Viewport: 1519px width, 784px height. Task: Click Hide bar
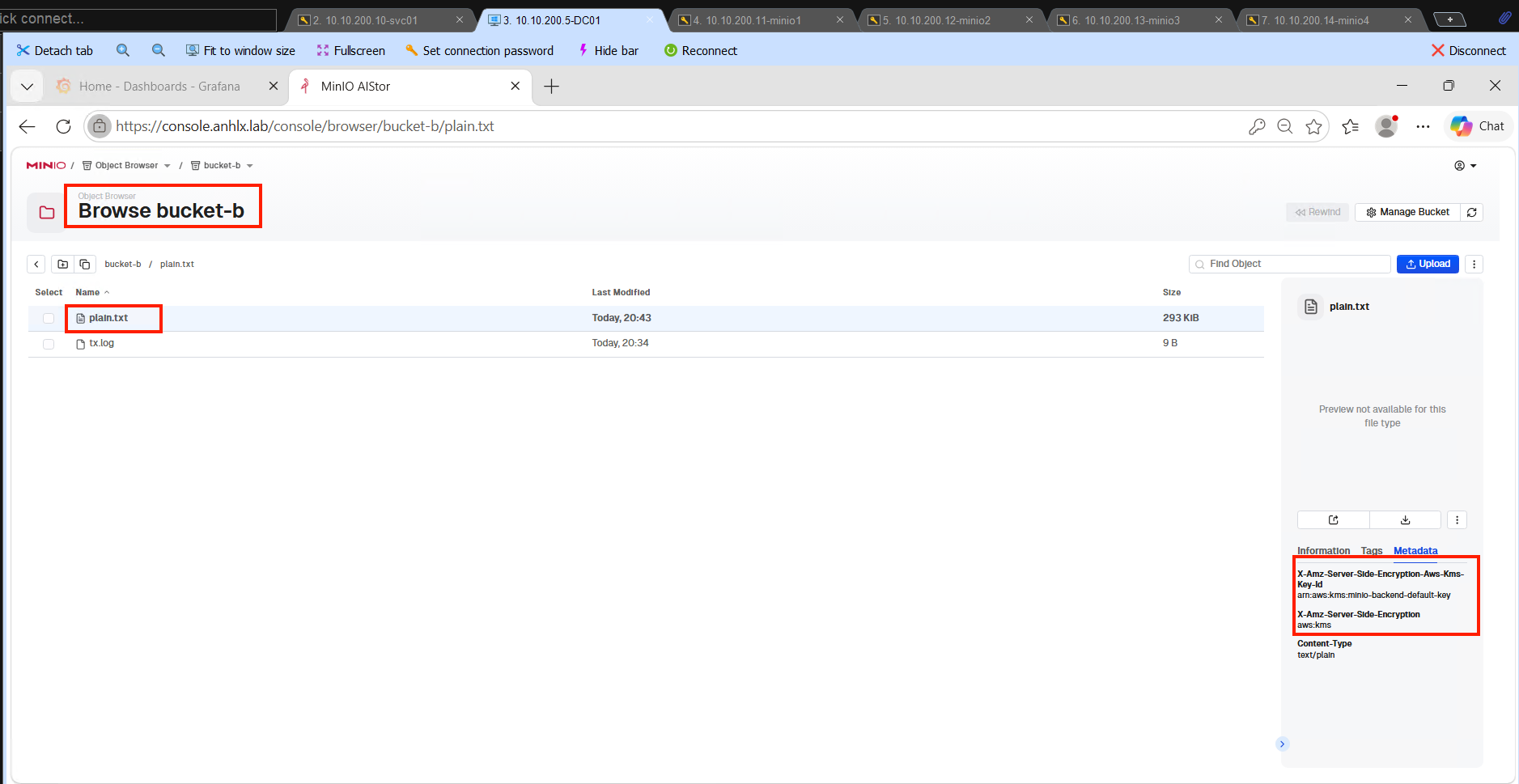(608, 50)
